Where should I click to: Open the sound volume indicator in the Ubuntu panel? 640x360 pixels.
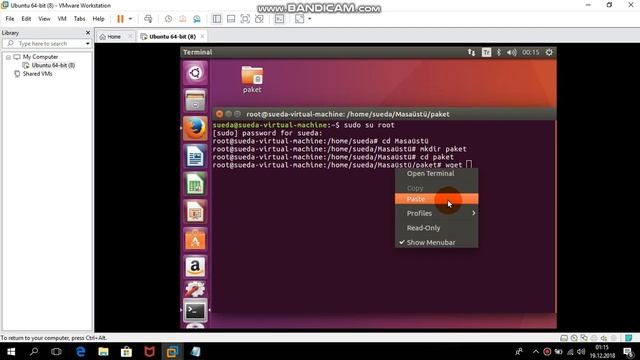[511, 52]
